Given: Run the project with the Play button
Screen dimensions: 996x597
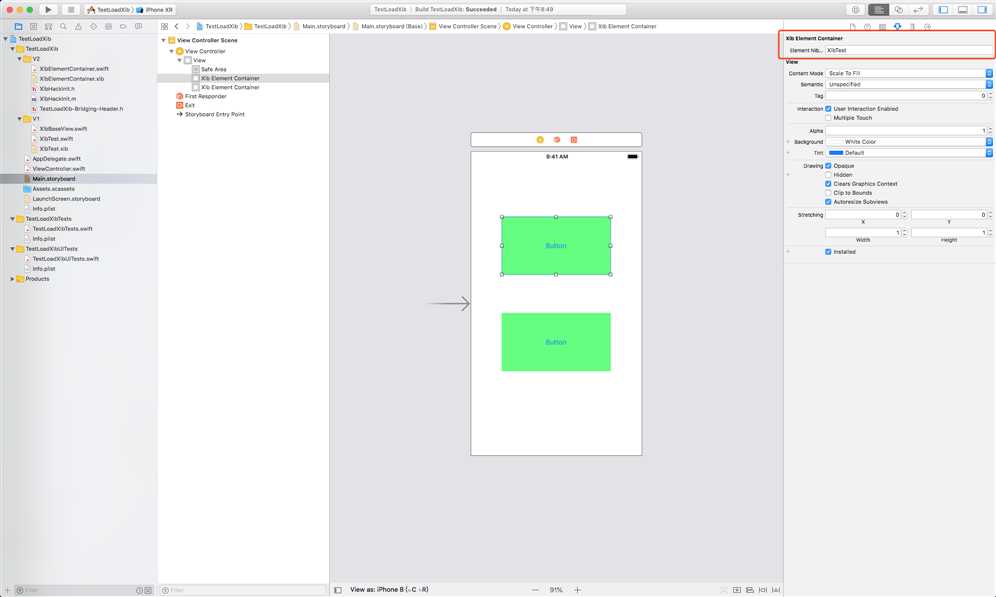Looking at the screenshot, I should pos(48,10).
